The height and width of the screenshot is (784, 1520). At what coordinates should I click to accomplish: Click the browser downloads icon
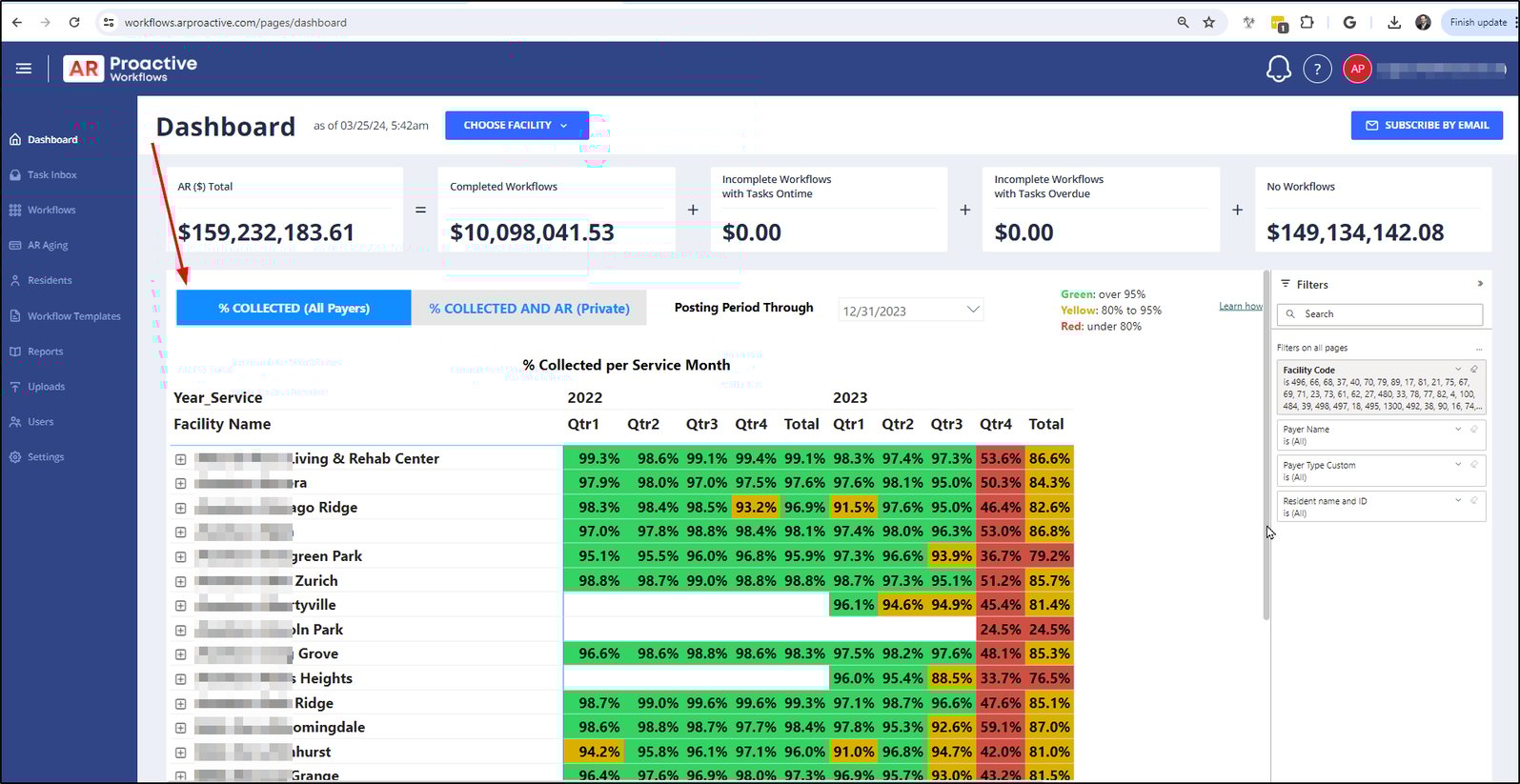(1393, 22)
